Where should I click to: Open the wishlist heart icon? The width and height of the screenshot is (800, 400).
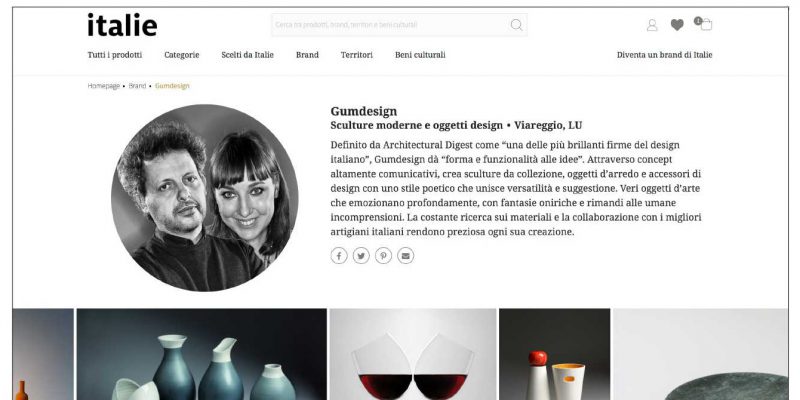click(x=677, y=24)
